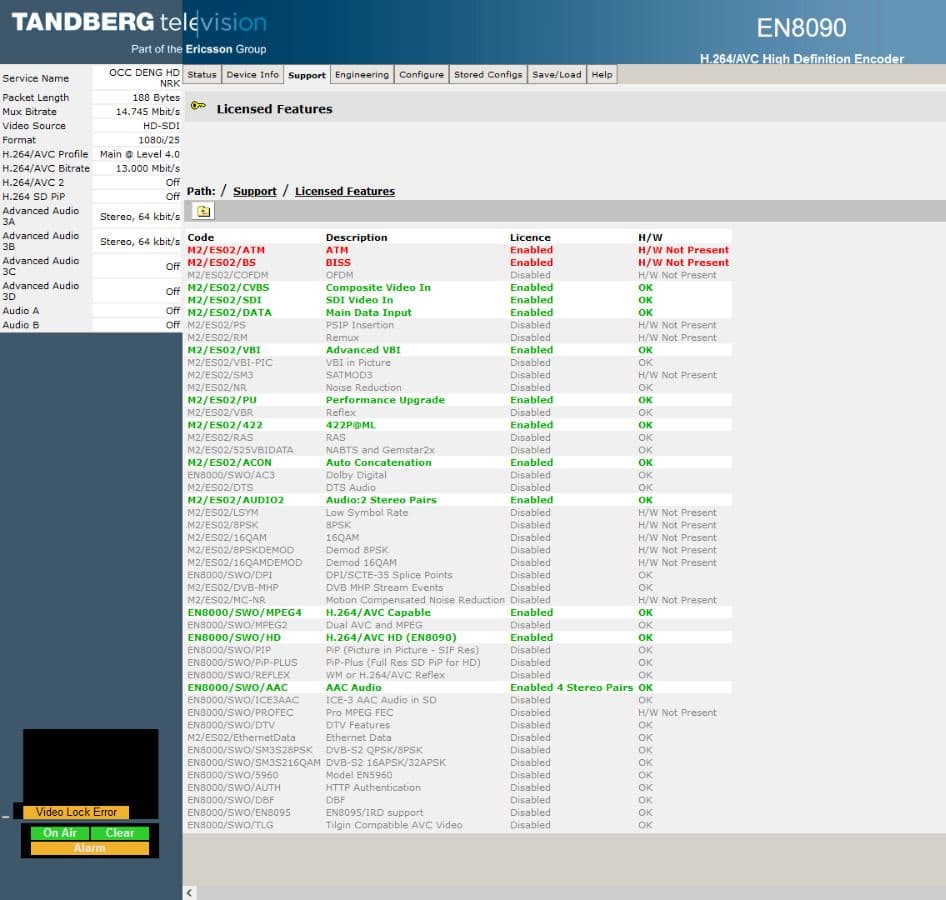
Task: Open the Stored Configs tab
Action: pyautogui.click(x=488, y=74)
